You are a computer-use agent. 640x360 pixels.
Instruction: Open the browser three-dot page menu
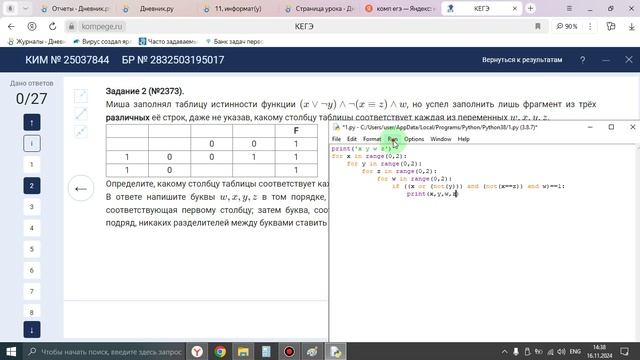(x=590, y=27)
